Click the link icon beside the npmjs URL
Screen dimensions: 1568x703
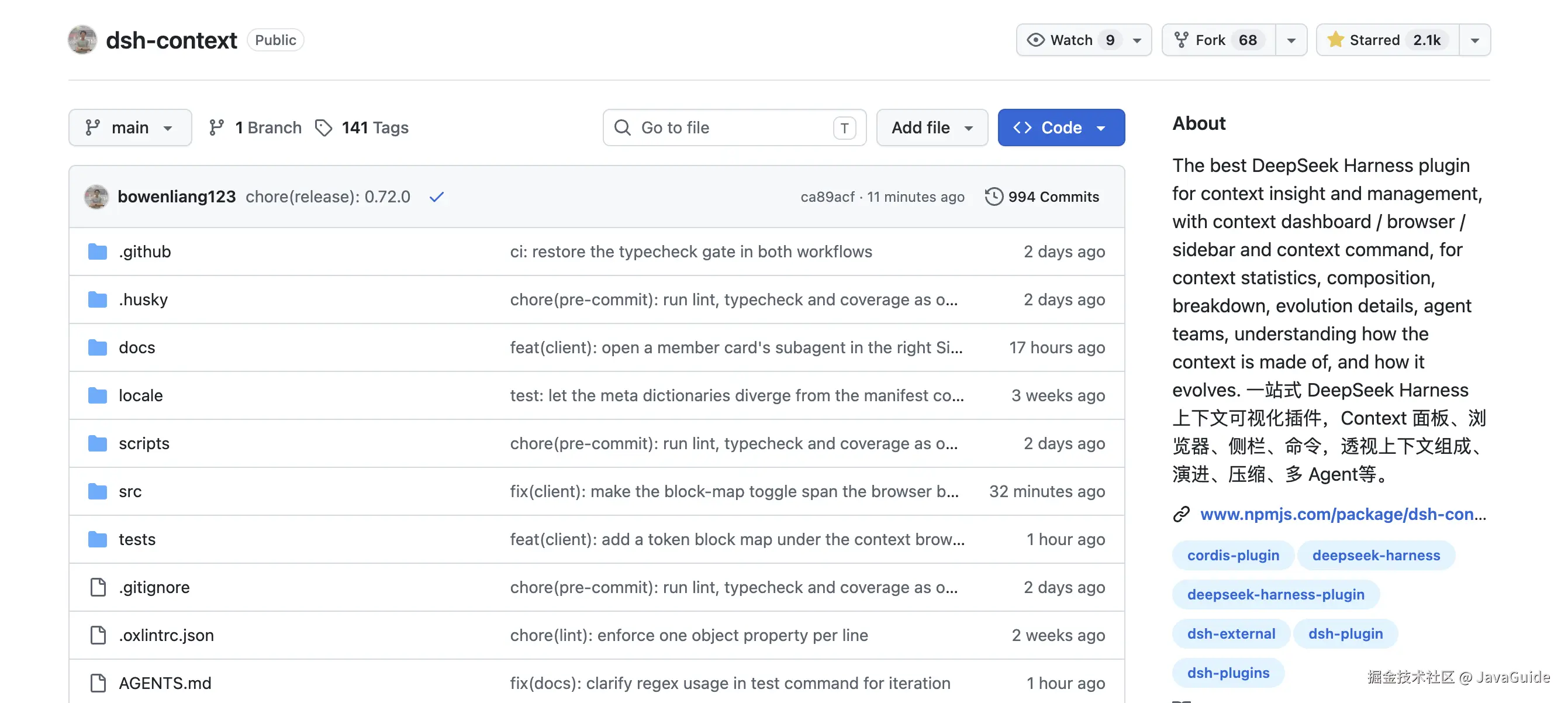click(1182, 514)
